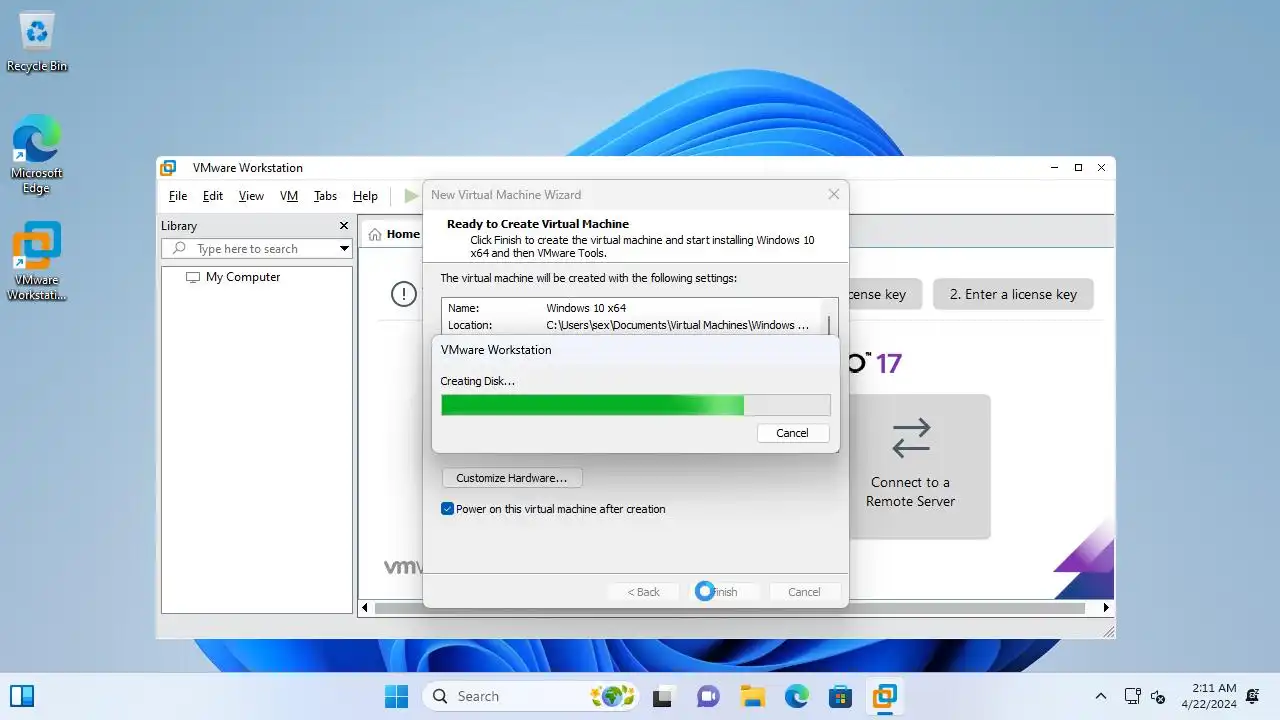
Task: Cancel the Creating Disk operation
Action: [x=792, y=433]
